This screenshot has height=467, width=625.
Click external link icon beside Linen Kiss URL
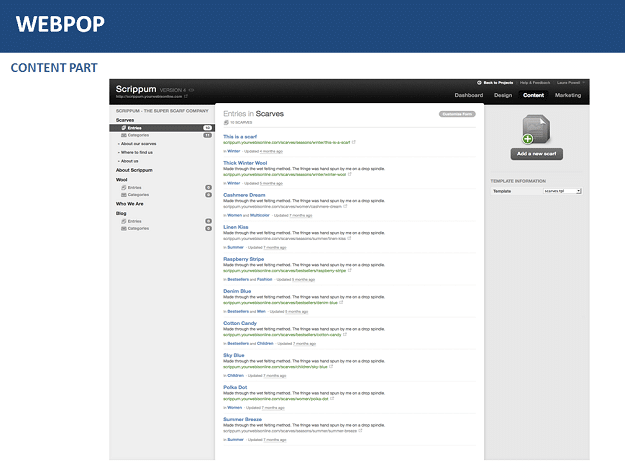coord(349,238)
